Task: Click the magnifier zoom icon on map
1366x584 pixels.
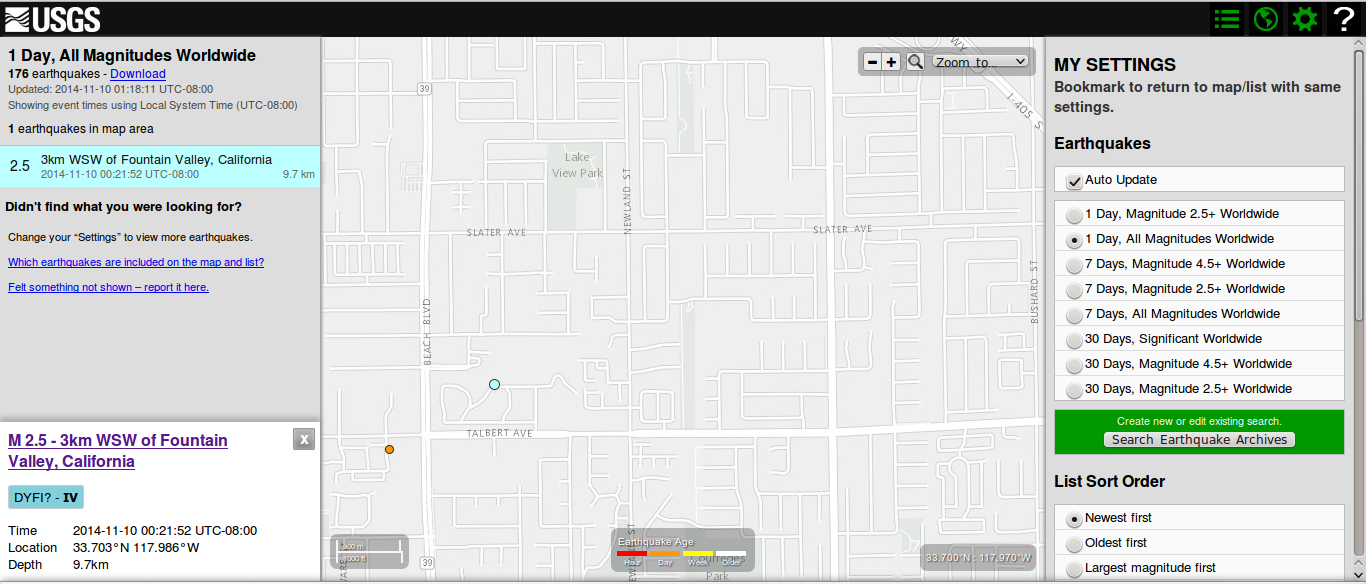Action: 915,62
